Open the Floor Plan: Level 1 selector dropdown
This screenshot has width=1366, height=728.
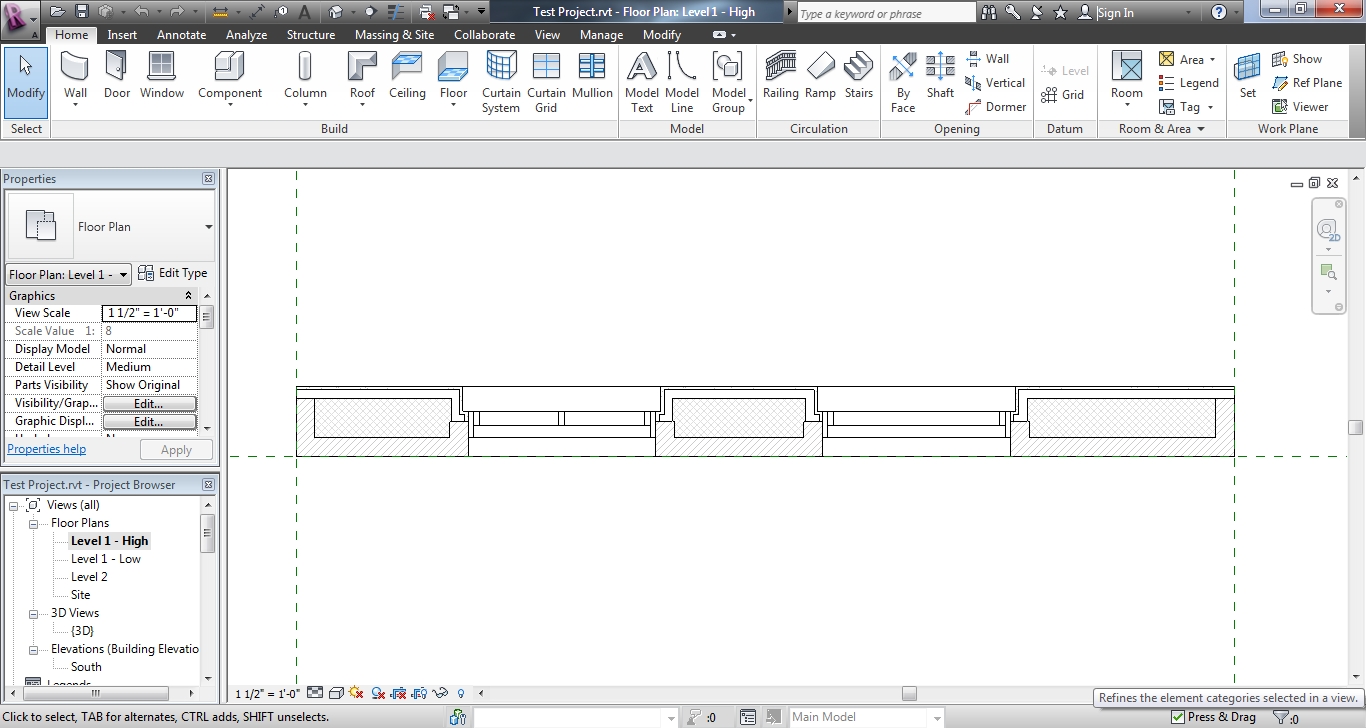click(x=124, y=273)
